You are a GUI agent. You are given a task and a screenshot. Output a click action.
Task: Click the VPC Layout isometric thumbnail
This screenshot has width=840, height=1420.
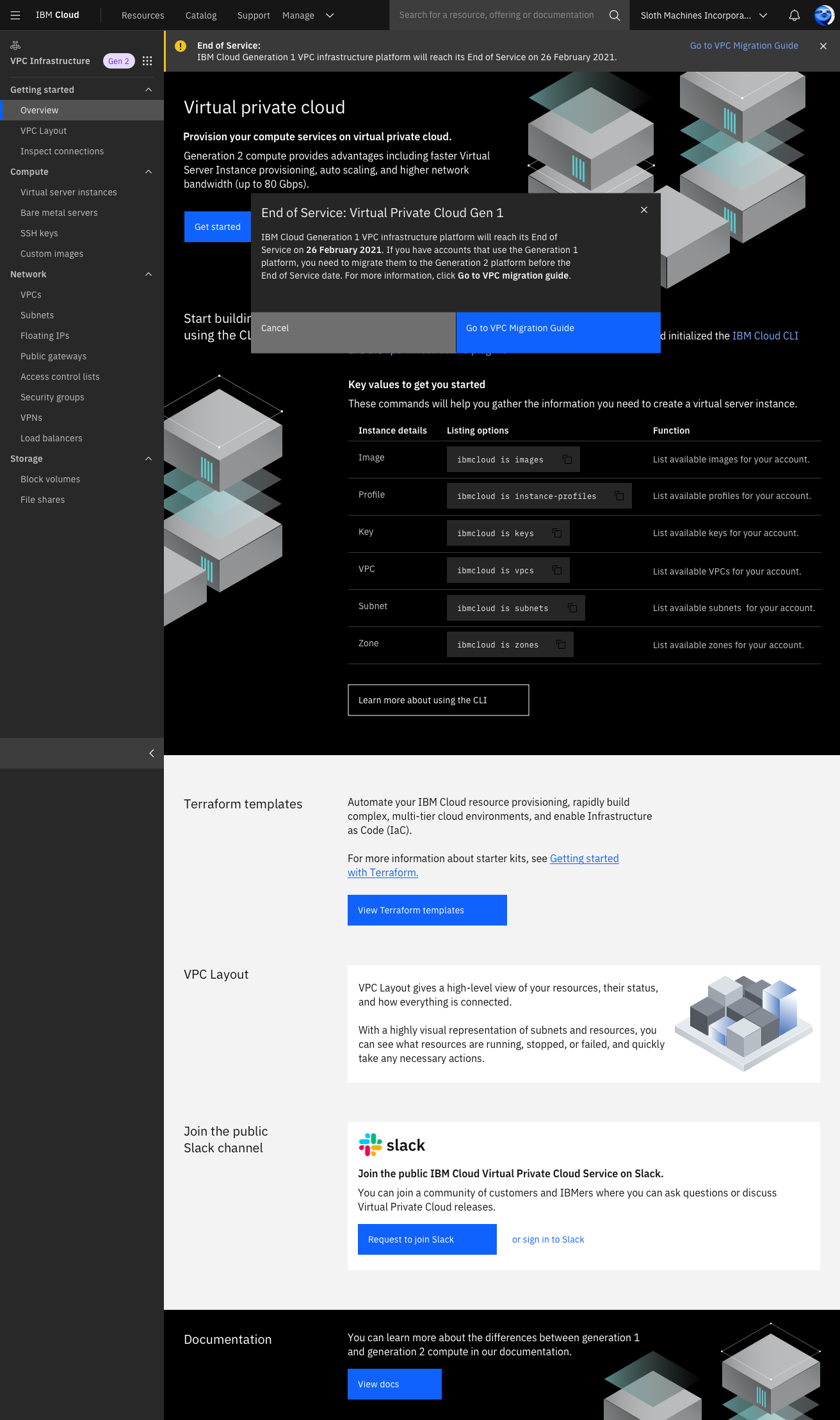coord(743,1023)
